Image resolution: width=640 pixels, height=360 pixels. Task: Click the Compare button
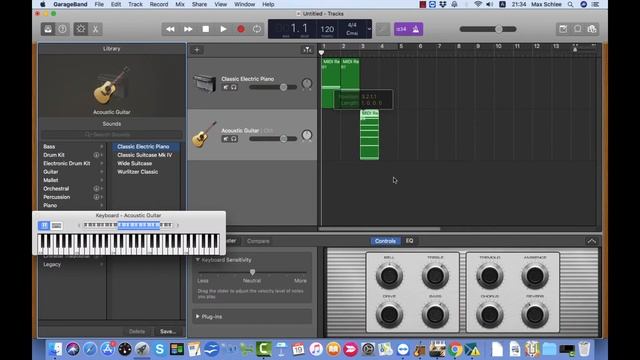coord(258,241)
